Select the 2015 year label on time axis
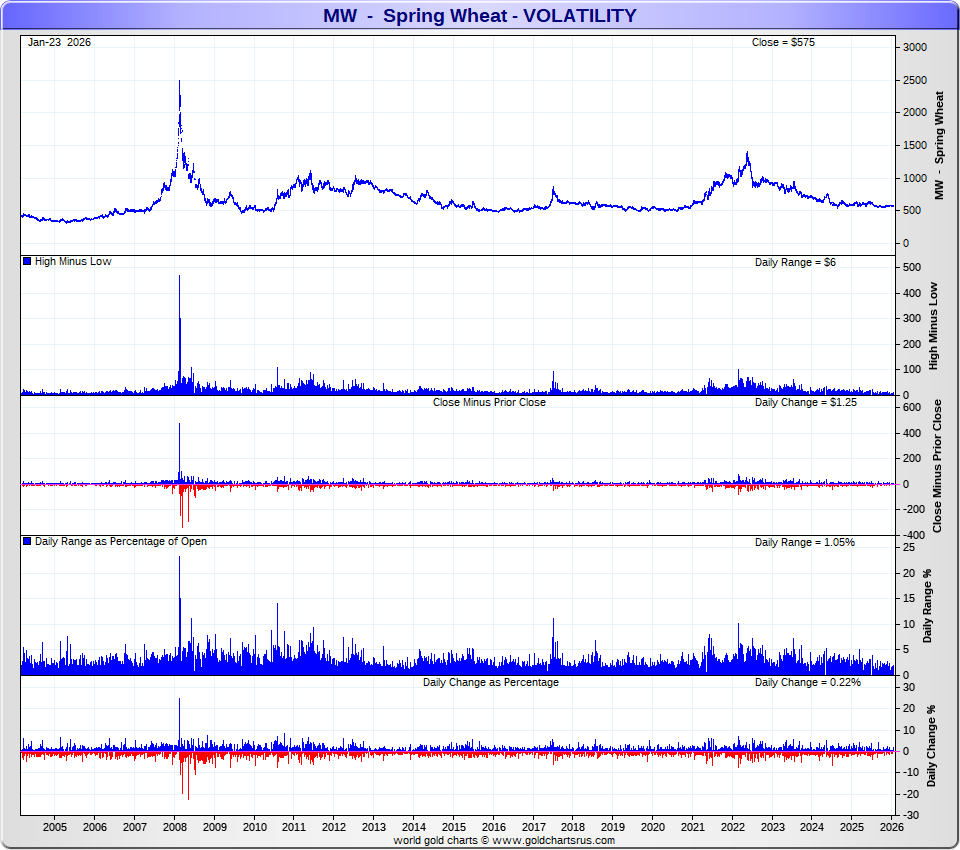The image size is (960, 850). [x=453, y=827]
